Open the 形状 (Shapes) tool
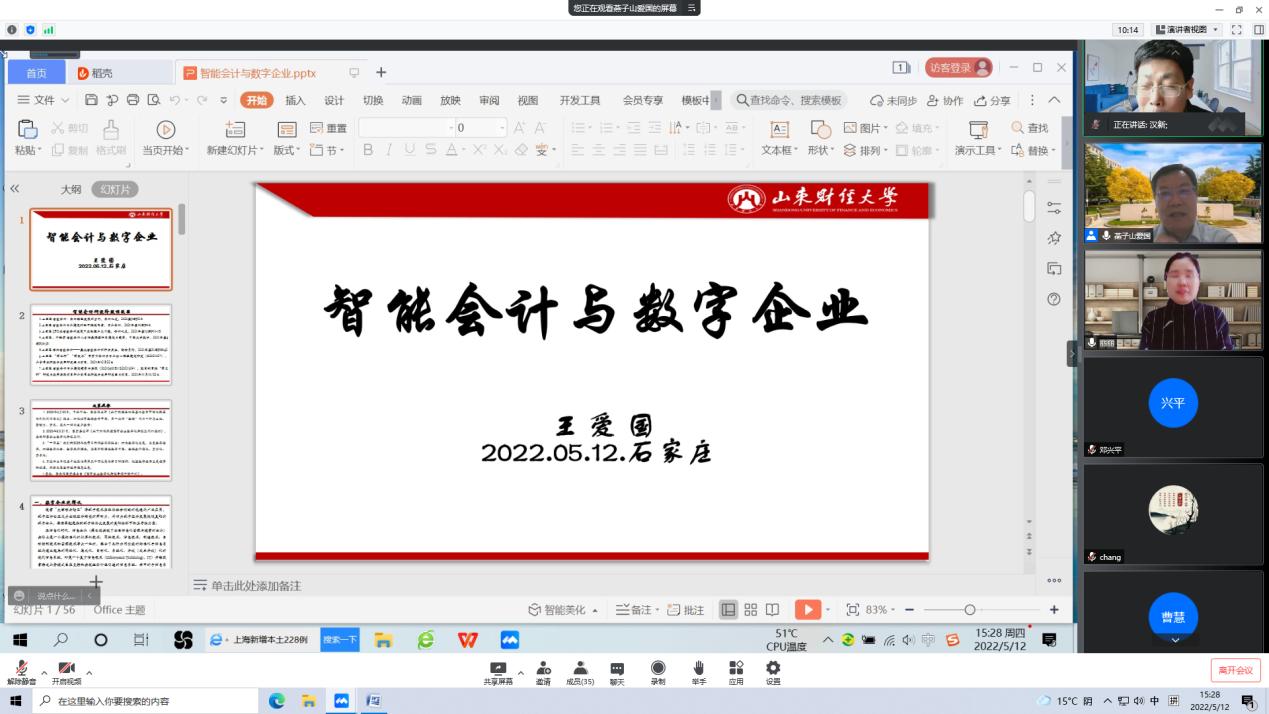1269x714 pixels. (x=820, y=141)
